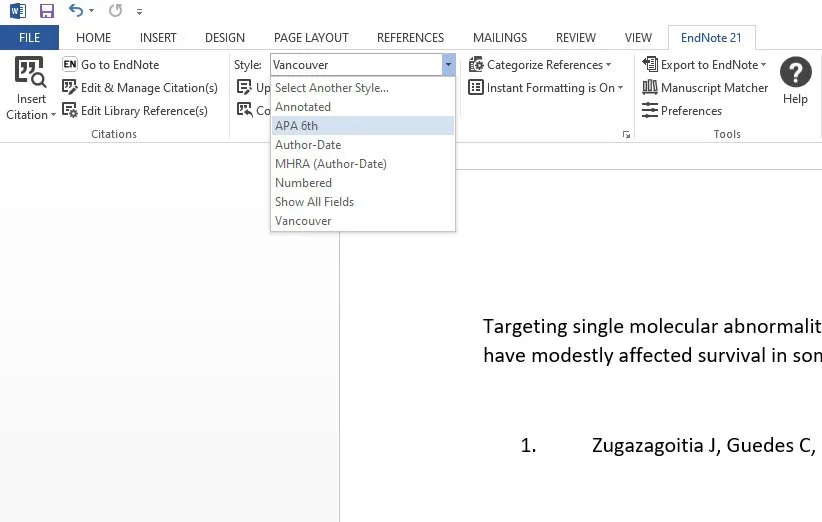Click inside the Style name field
The height and width of the screenshot is (522, 822).
coord(355,65)
